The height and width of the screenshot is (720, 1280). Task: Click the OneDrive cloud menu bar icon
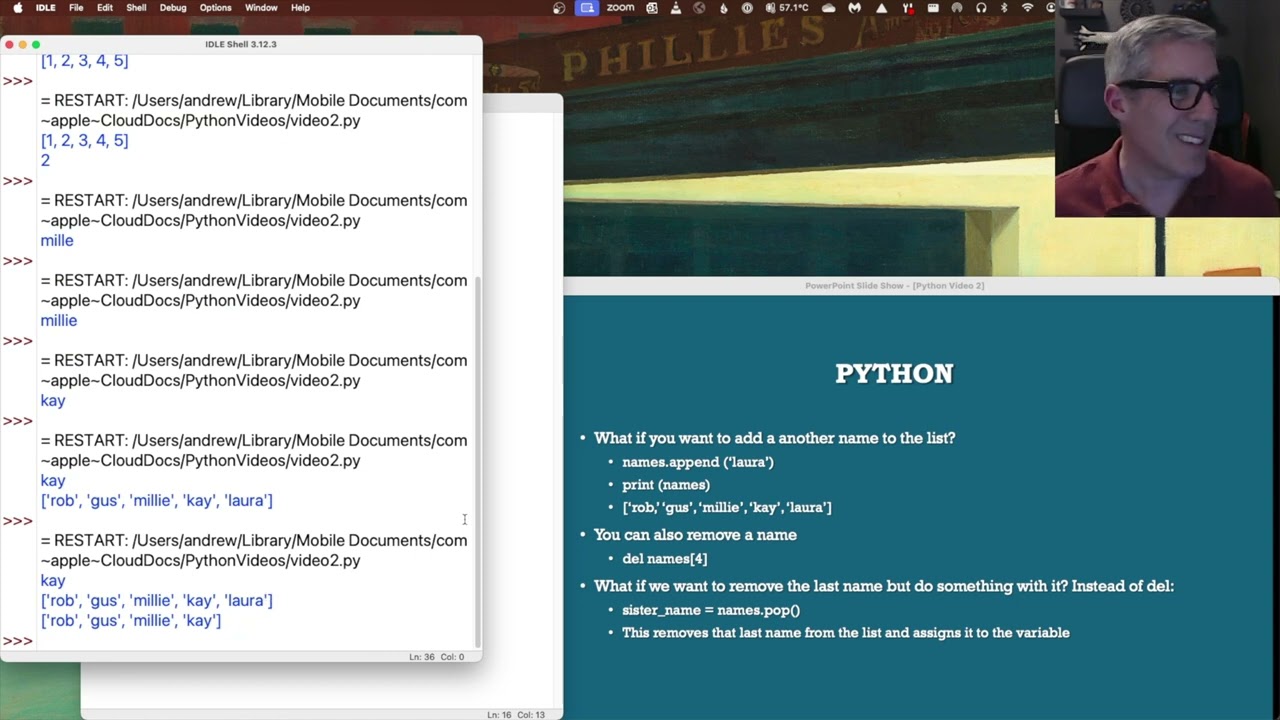point(829,7)
